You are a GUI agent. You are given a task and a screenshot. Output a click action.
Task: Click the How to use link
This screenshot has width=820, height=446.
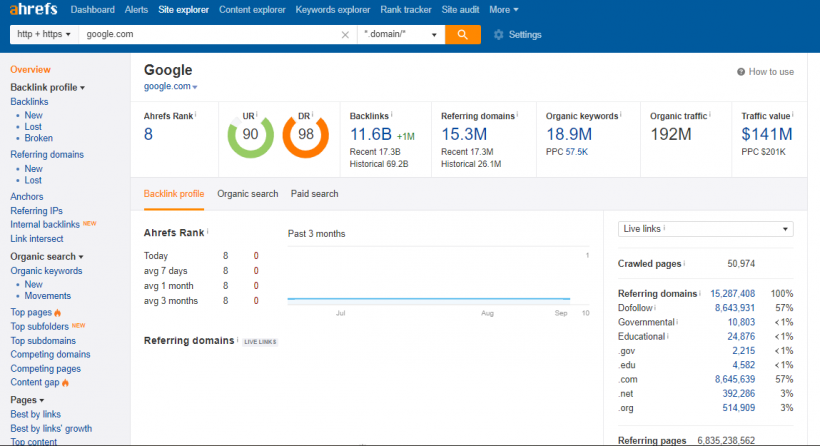pyautogui.click(x=771, y=72)
